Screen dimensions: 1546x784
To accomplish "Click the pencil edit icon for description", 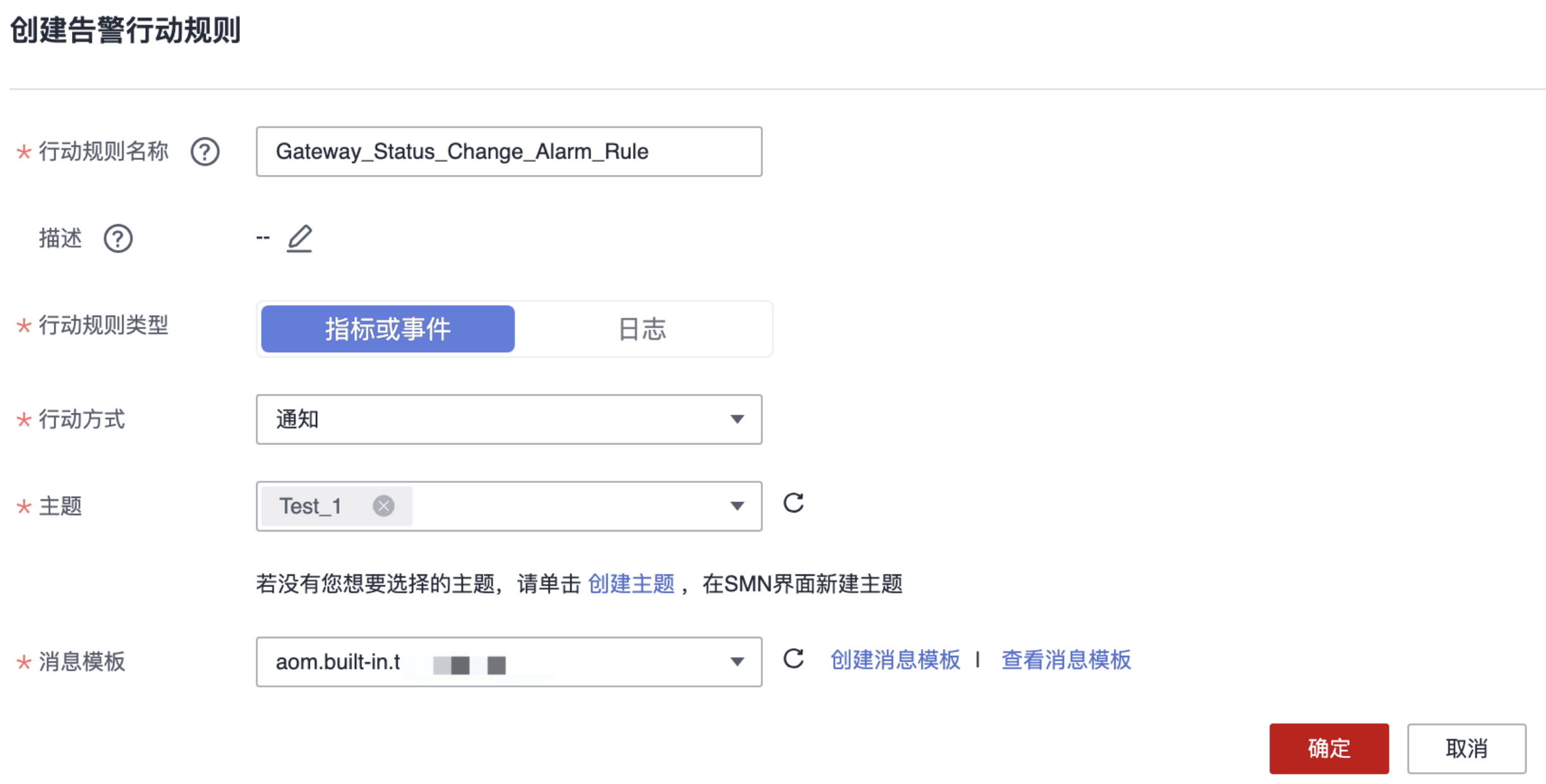I will (x=299, y=239).
